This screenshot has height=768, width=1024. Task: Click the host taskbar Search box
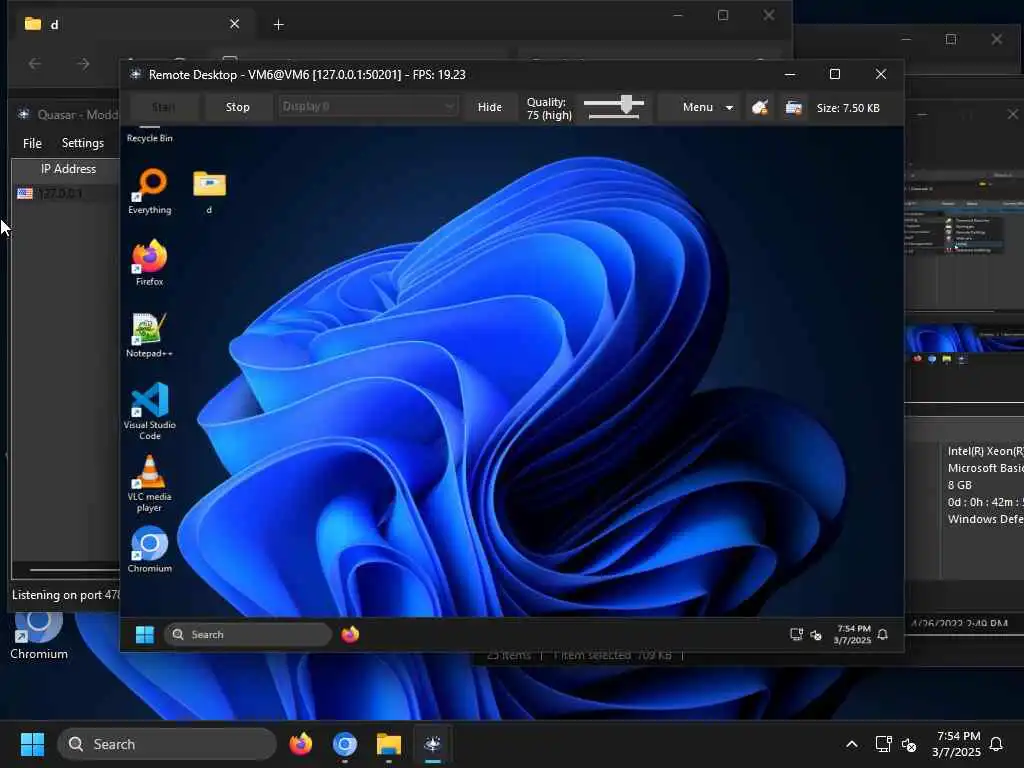(x=167, y=744)
